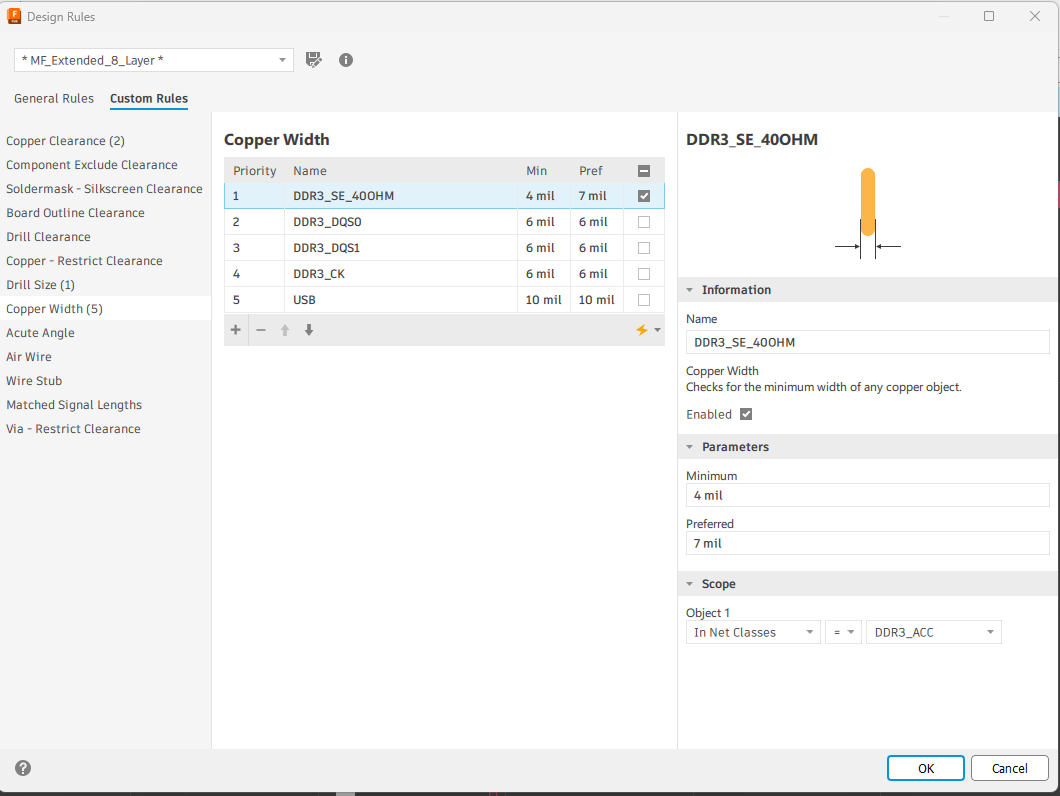The height and width of the screenshot is (796, 1060).
Task: Open the equals operator dropdown
Action: pos(843,632)
